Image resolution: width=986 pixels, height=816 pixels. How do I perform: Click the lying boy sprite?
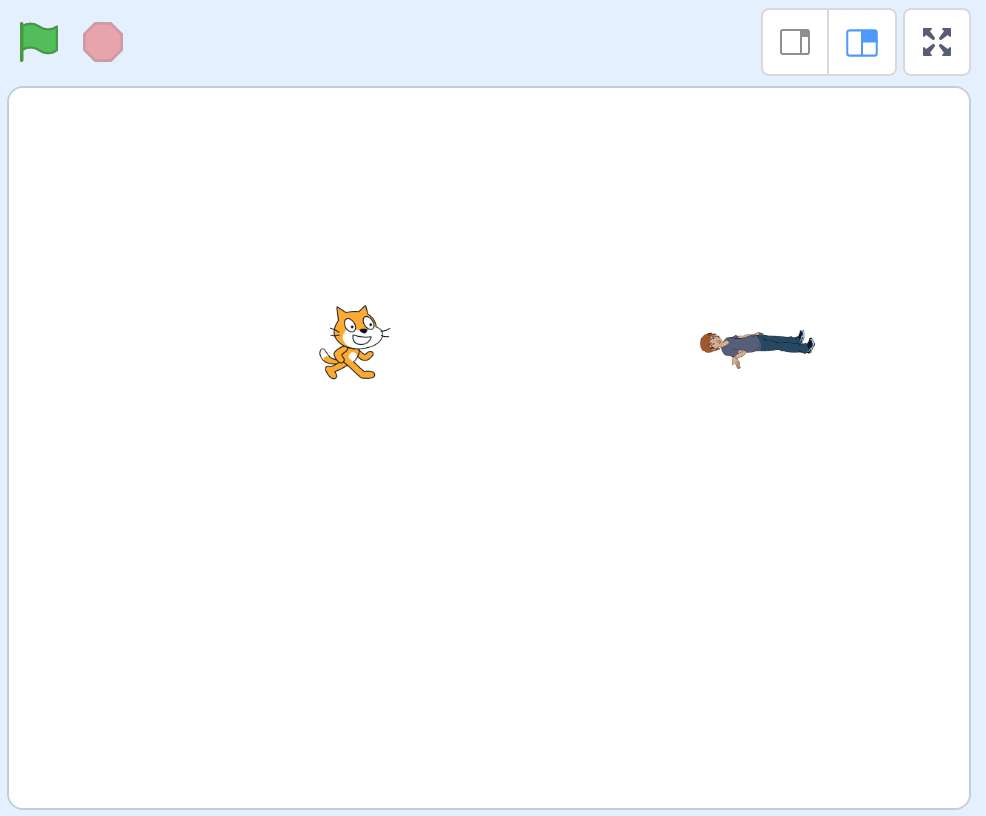click(x=757, y=349)
